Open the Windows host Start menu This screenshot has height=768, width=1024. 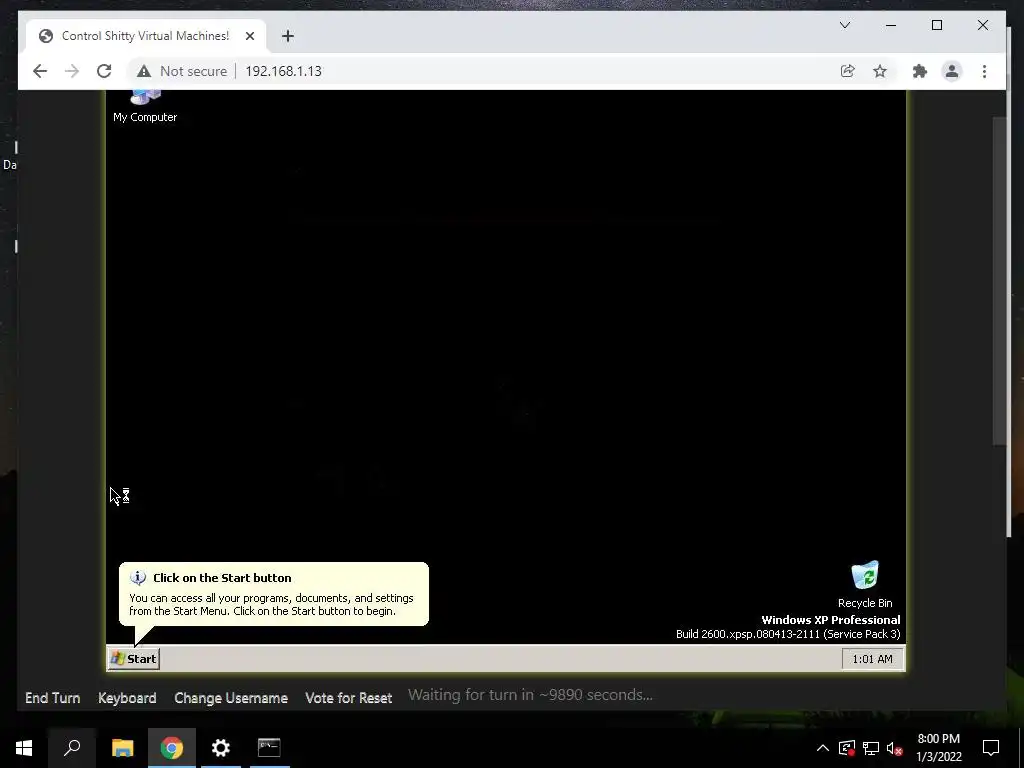[x=24, y=748]
